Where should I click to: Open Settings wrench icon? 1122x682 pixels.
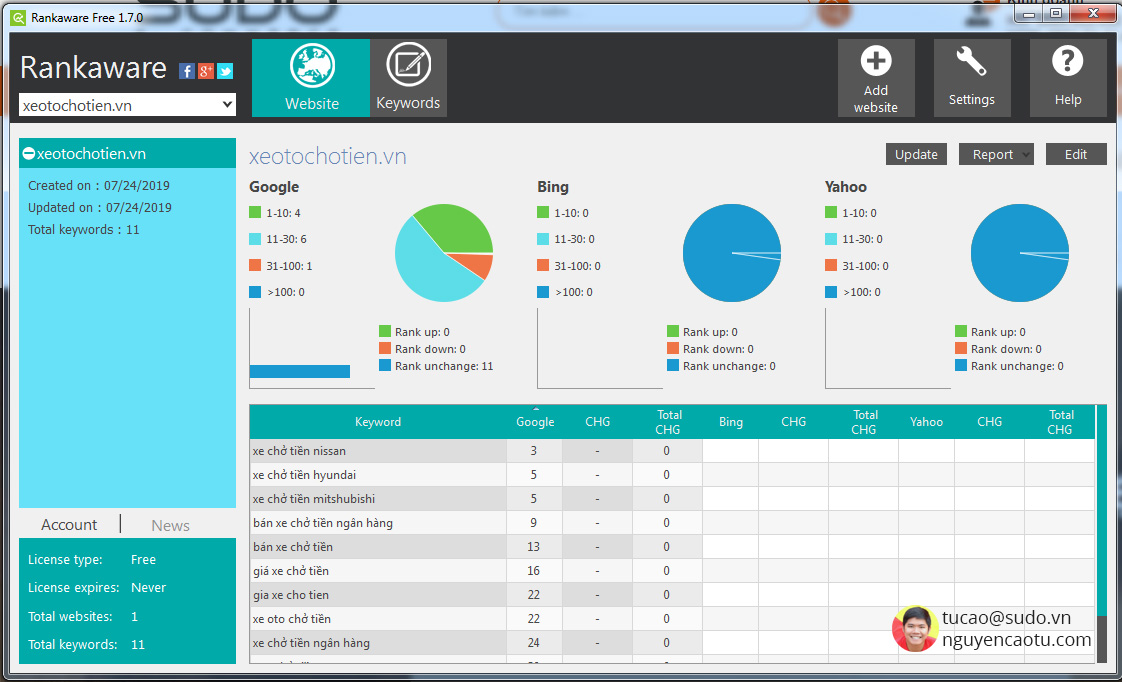pos(971,62)
